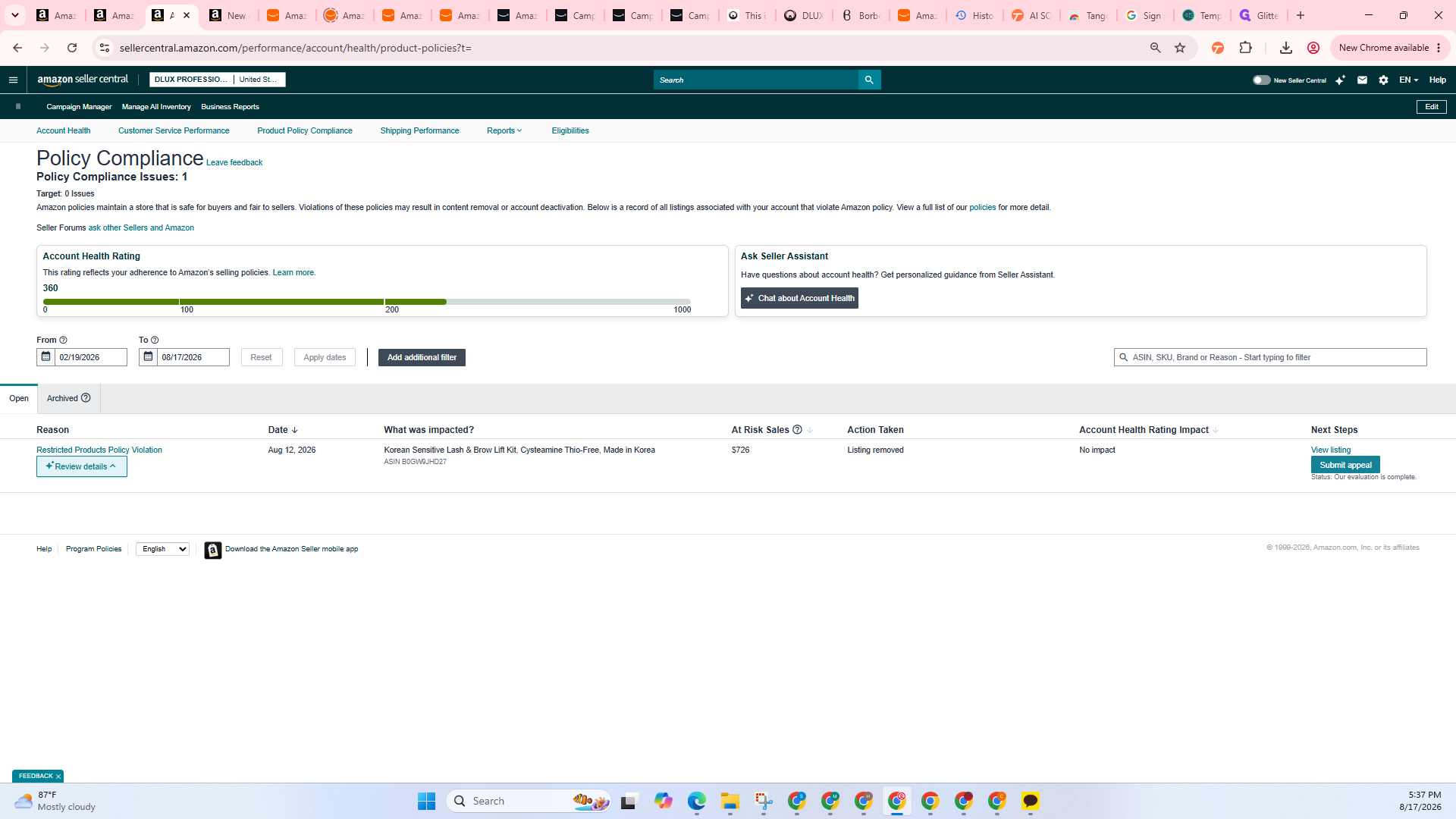This screenshot has width=1456, height=819.
Task: Open the Seller Central hamburger menu
Action: click(x=13, y=80)
